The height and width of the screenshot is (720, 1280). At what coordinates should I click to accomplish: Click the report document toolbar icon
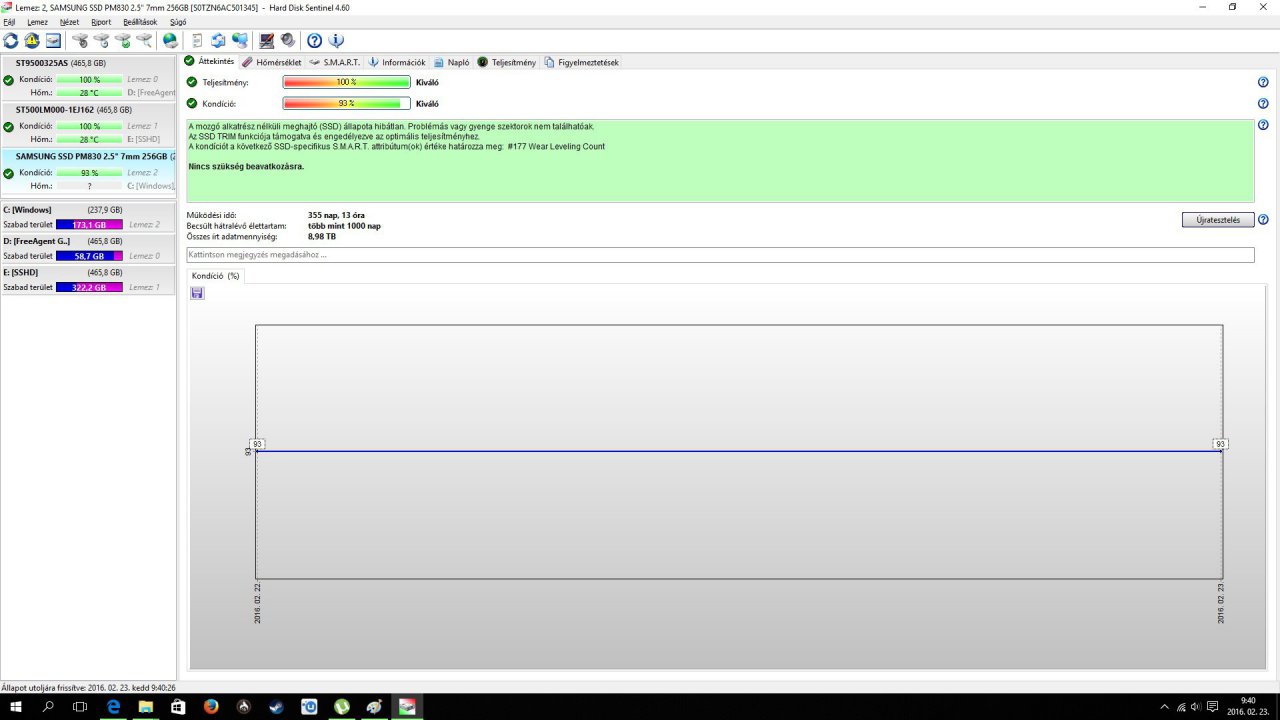point(197,40)
